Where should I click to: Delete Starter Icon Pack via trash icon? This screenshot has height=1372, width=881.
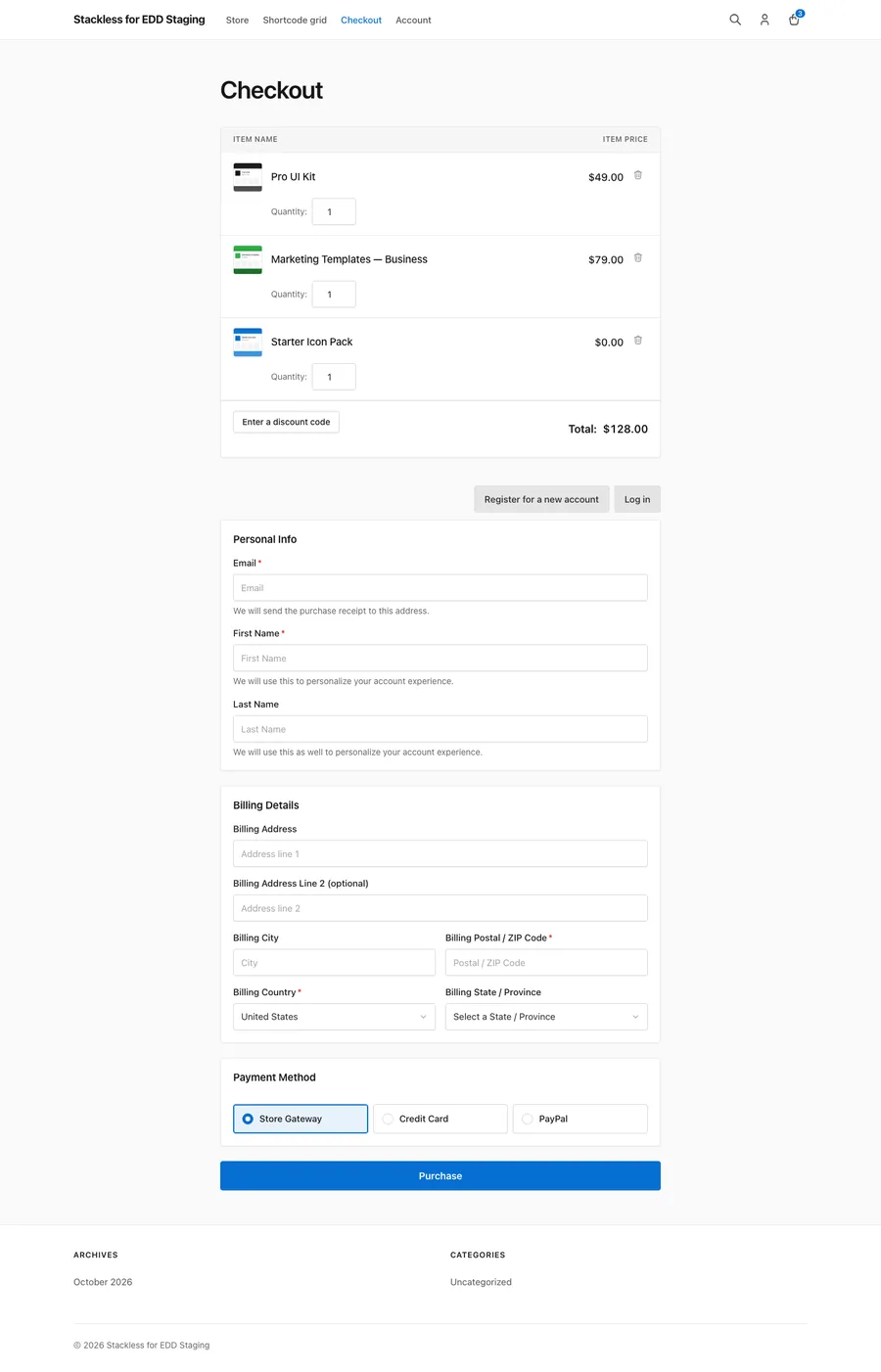[x=638, y=341]
